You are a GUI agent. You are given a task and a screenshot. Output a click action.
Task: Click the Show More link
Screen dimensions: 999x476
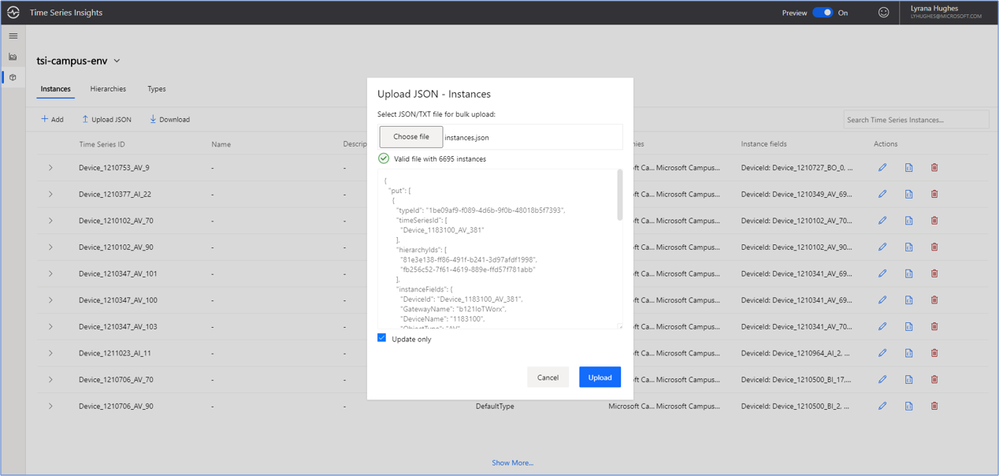click(x=512, y=463)
